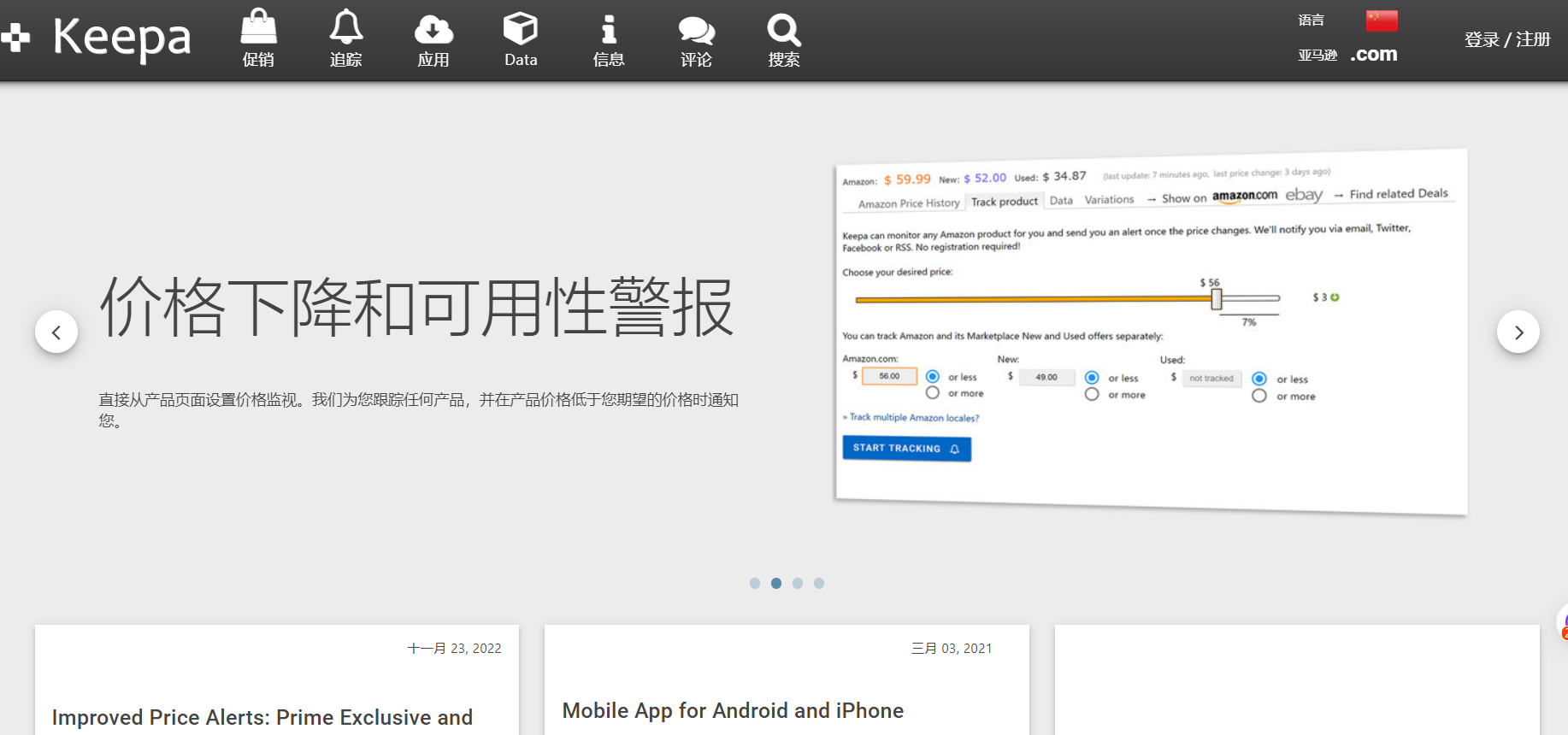Go to the next carousel slide
The height and width of the screenshot is (735, 1568).
(1518, 332)
